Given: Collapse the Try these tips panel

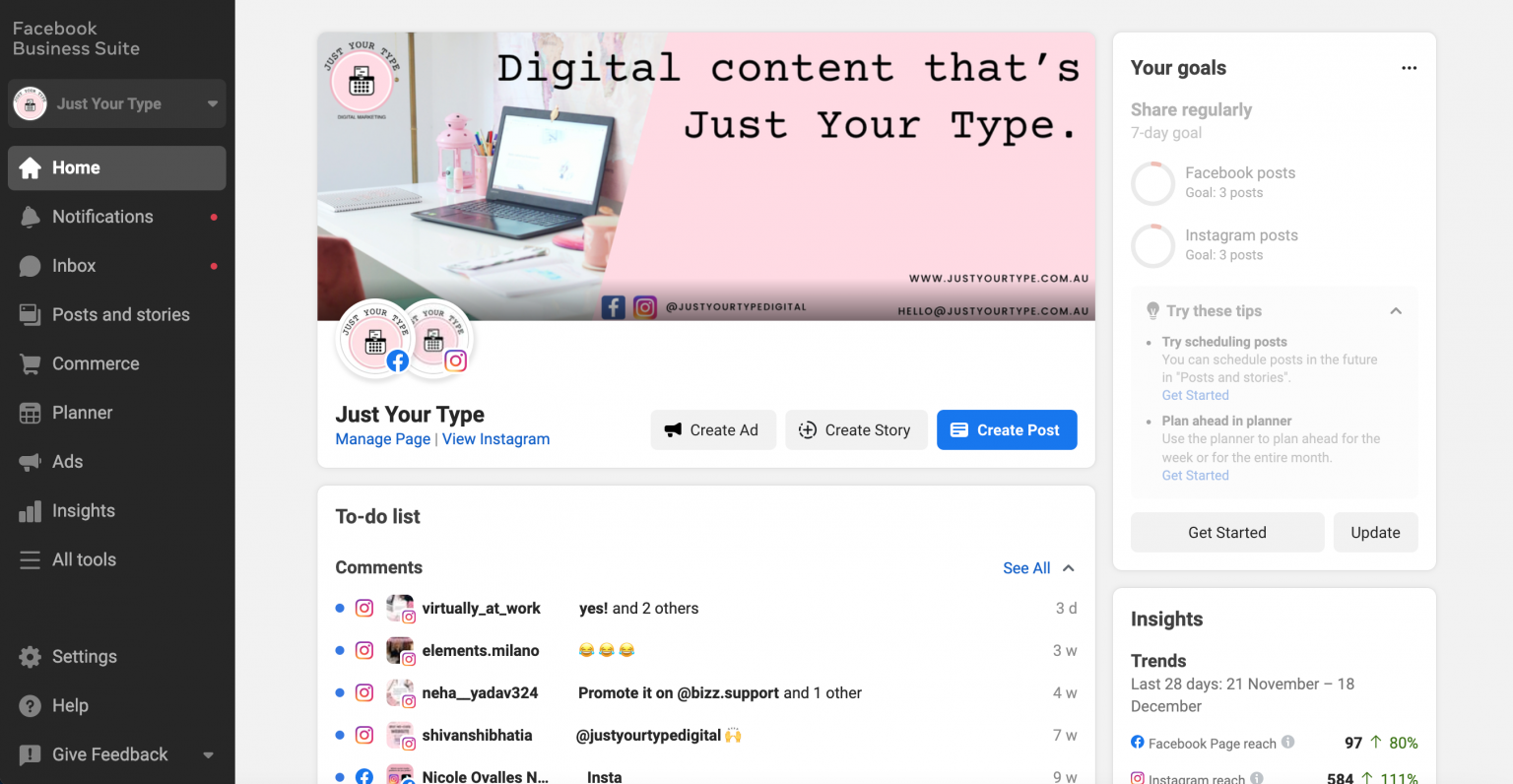Looking at the screenshot, I should coord(1396,310).
